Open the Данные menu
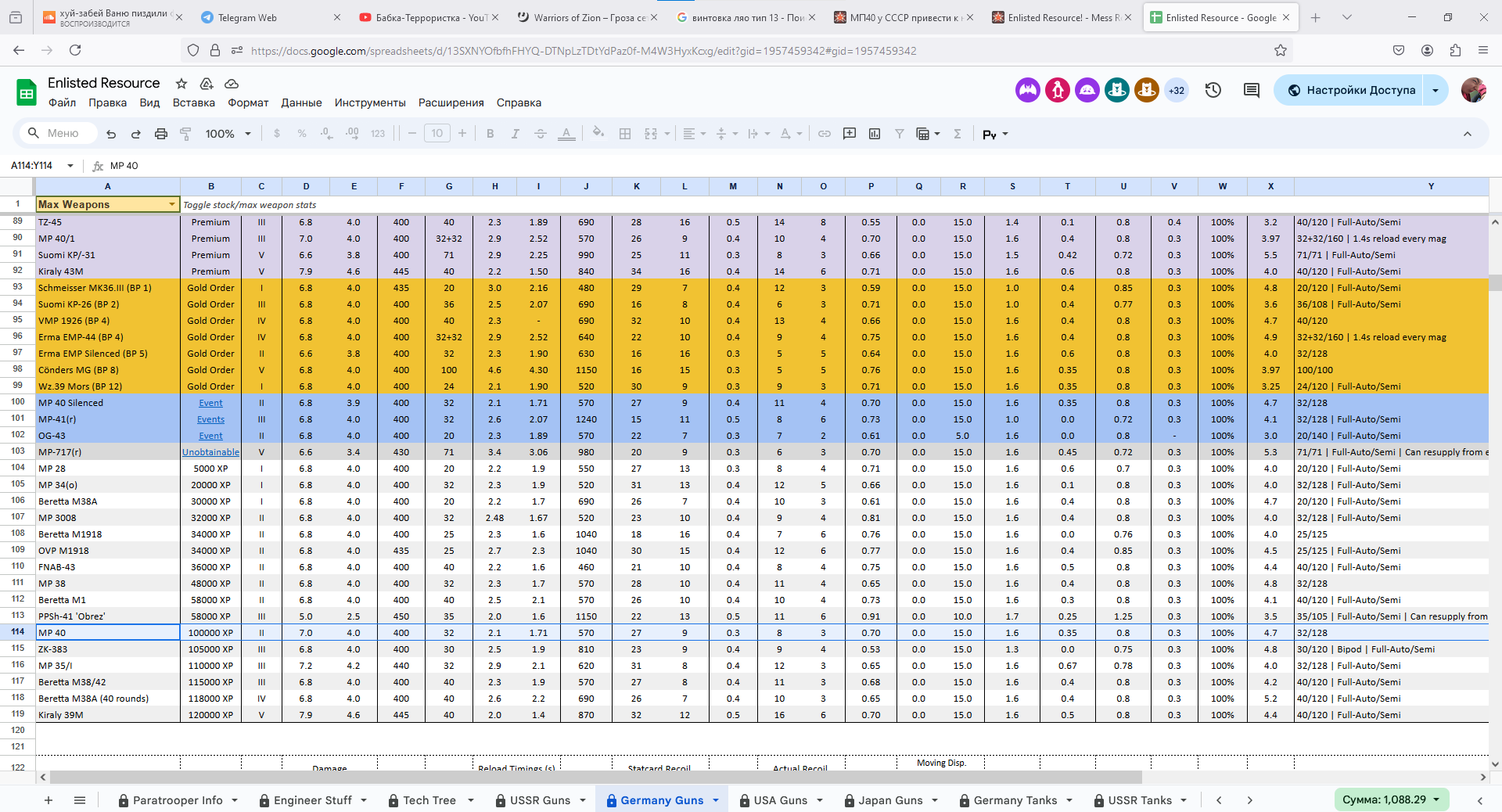The image size is (1502, 812). click(301, 102)
